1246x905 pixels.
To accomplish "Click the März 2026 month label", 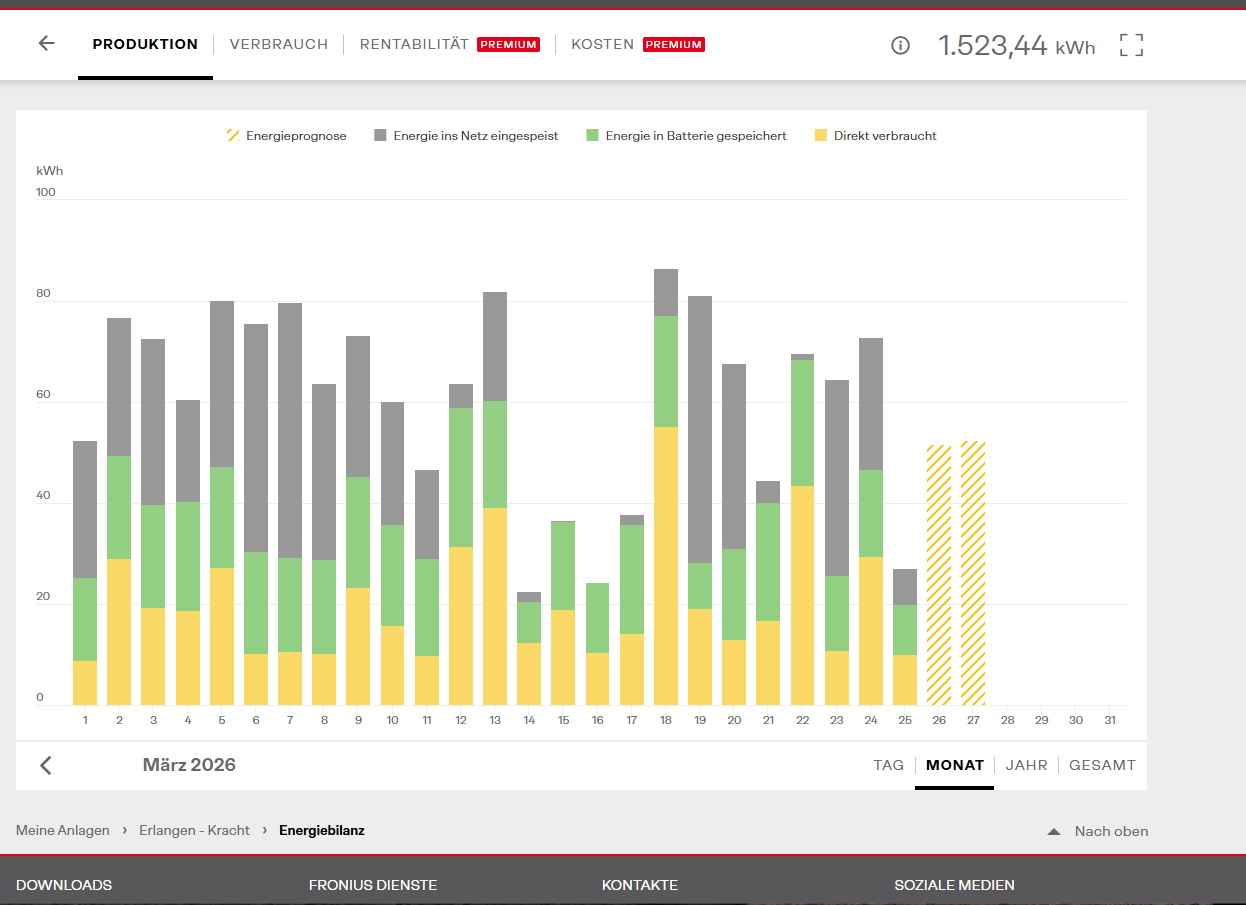I will coord(189,765).
